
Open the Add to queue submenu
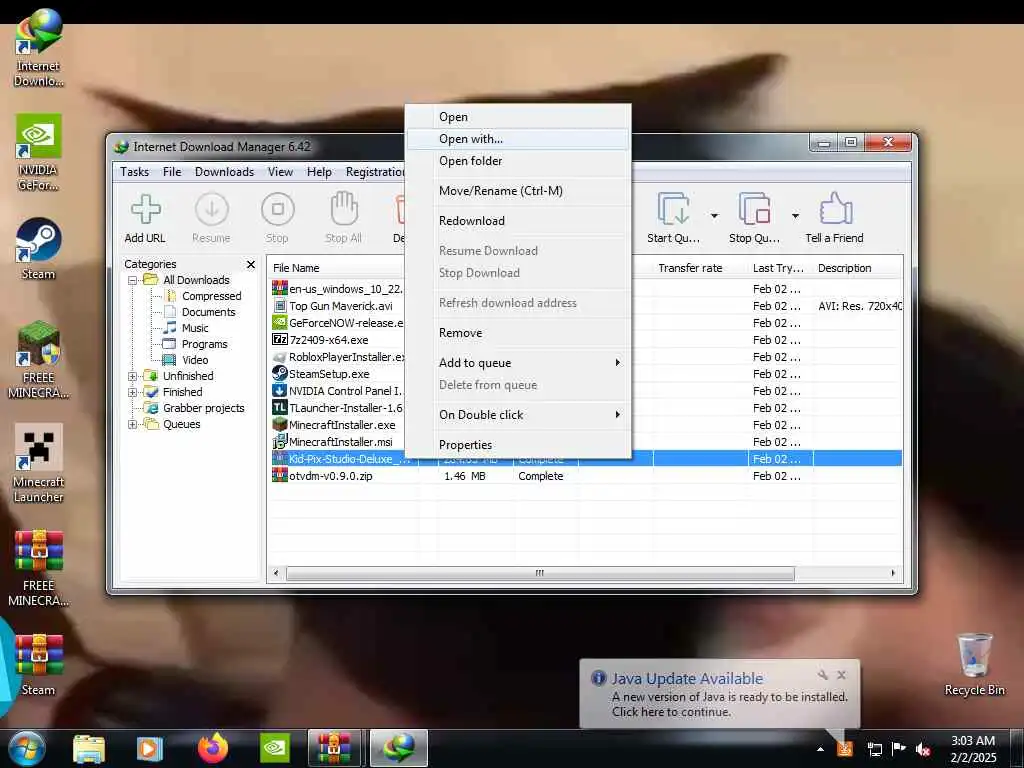click(519, 362)
